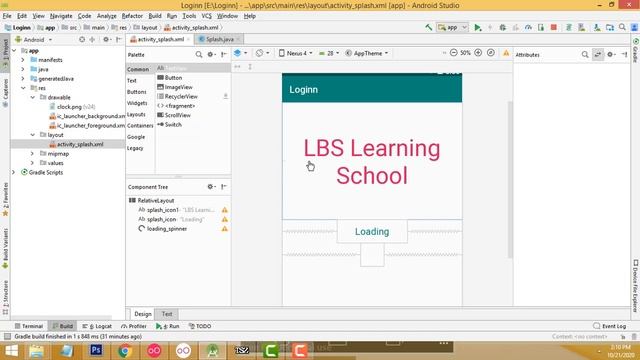The width and height of the screenshot is (640, 360).
Task: Open the AppTheme dropdown
Action: pyautogui.click(x=367, y=53)
